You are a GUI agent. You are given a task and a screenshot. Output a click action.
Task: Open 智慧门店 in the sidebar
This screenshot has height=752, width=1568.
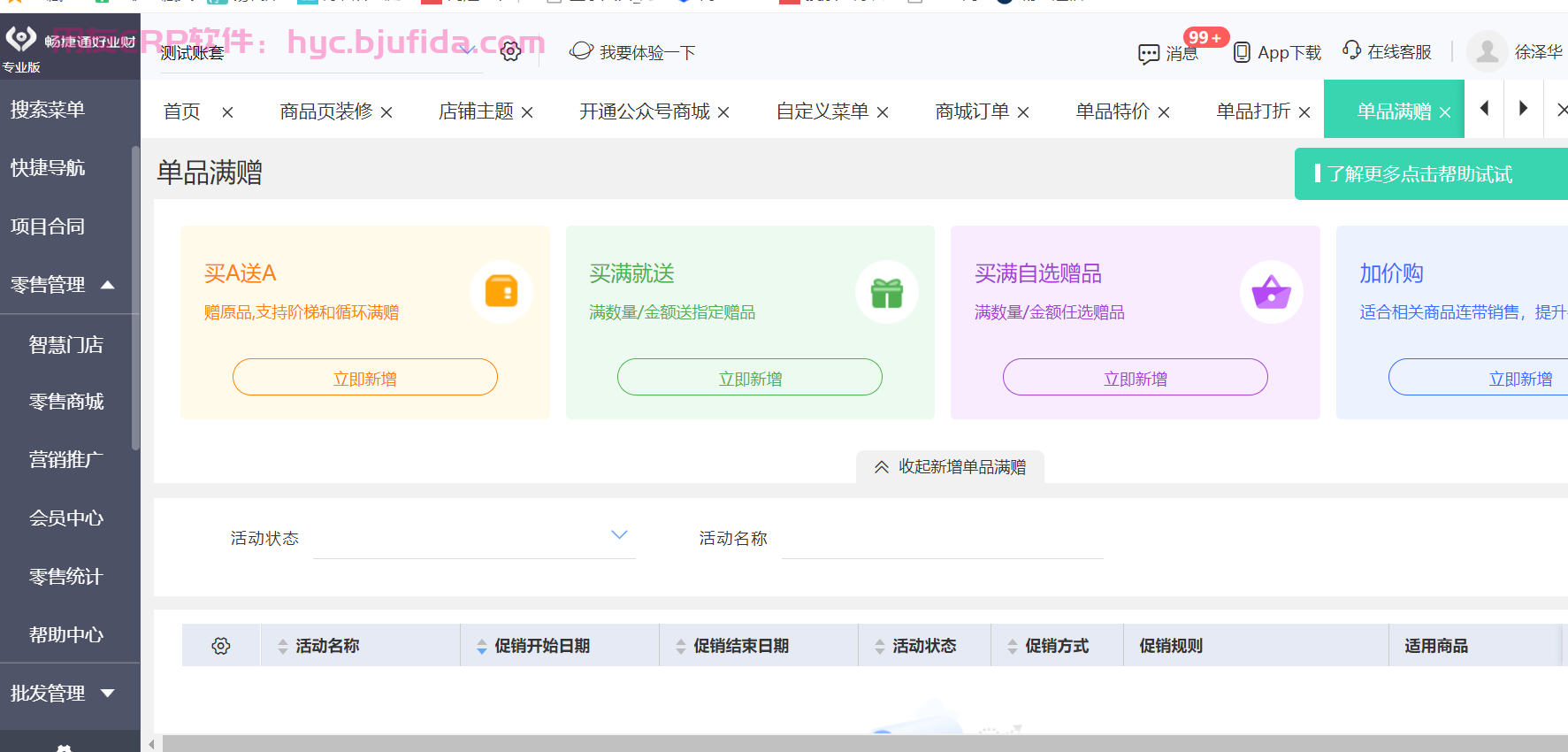(x=66, y=345)
